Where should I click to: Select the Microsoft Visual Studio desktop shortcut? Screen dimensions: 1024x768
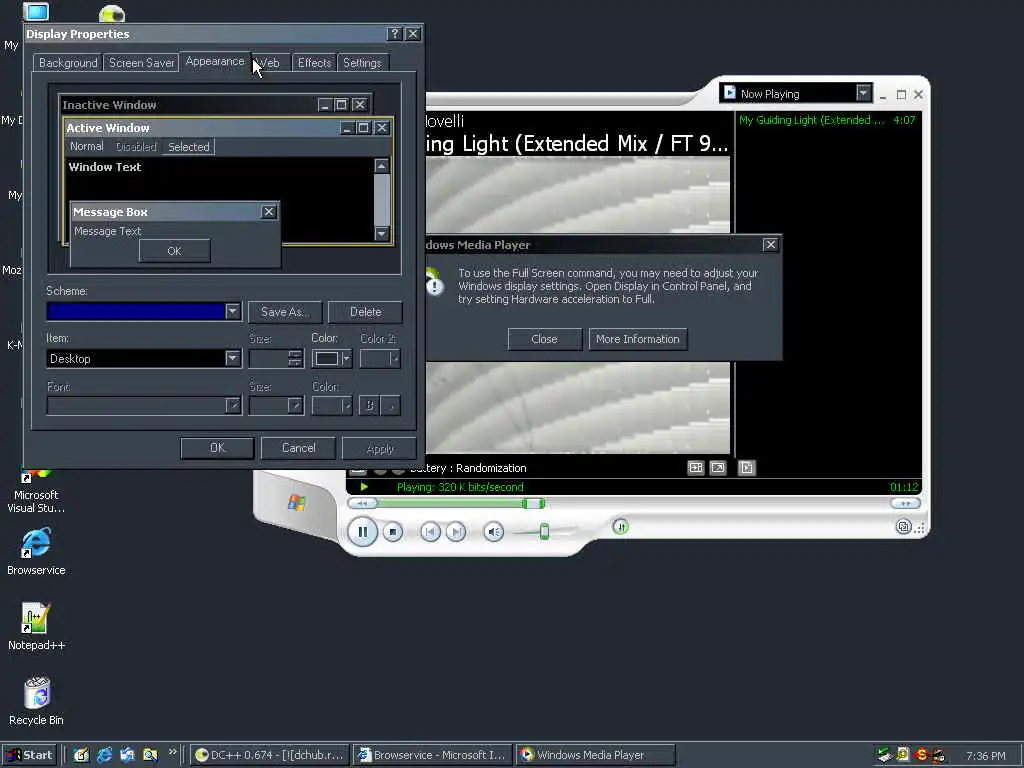[x=36, y=490]
